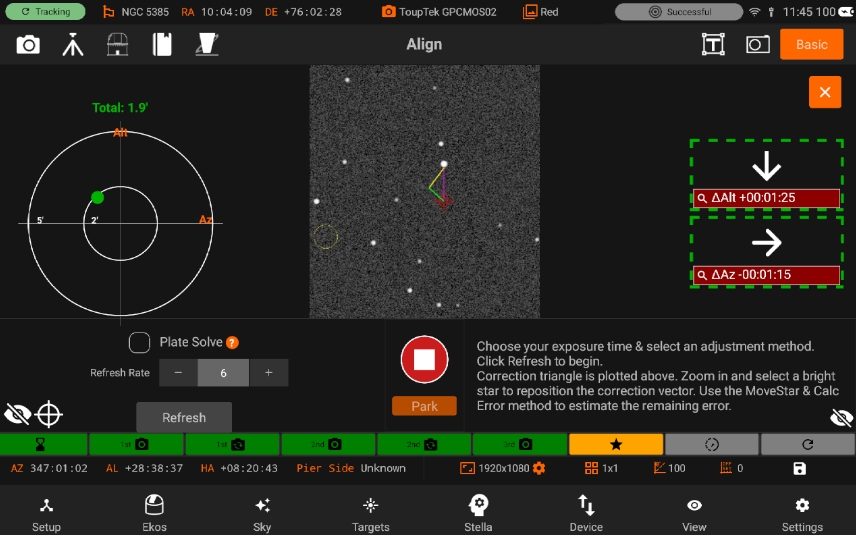Image resolution: width=856 pixels, height=535 pixels.
Task: Open the camera capture module icon
Action: [x=28, y=44]
